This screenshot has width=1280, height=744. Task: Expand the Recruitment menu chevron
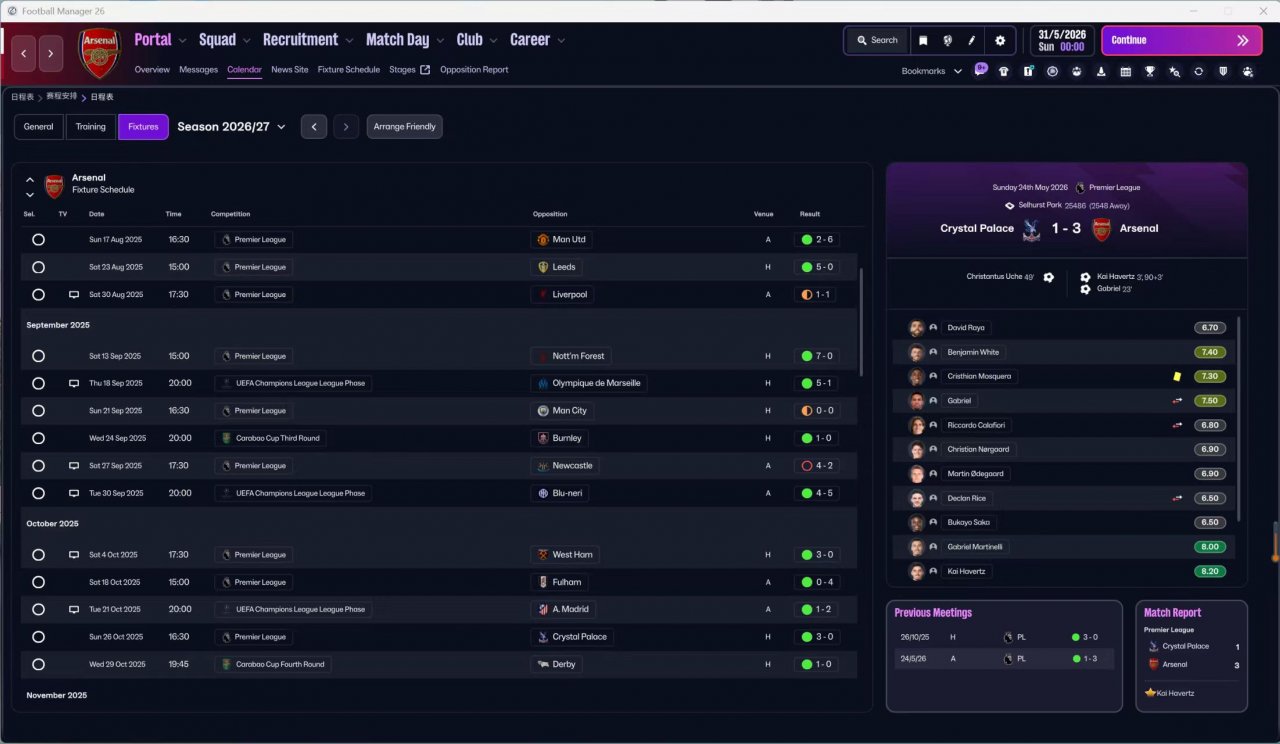[x=349, y=41]
